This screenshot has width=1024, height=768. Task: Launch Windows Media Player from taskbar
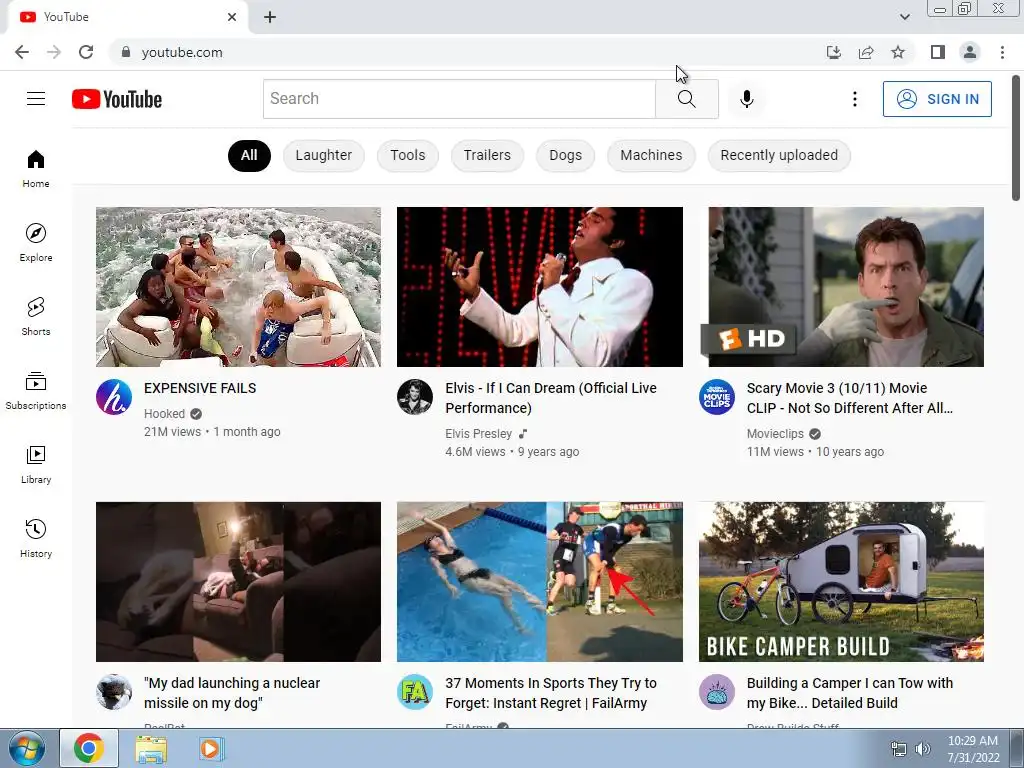210,748
